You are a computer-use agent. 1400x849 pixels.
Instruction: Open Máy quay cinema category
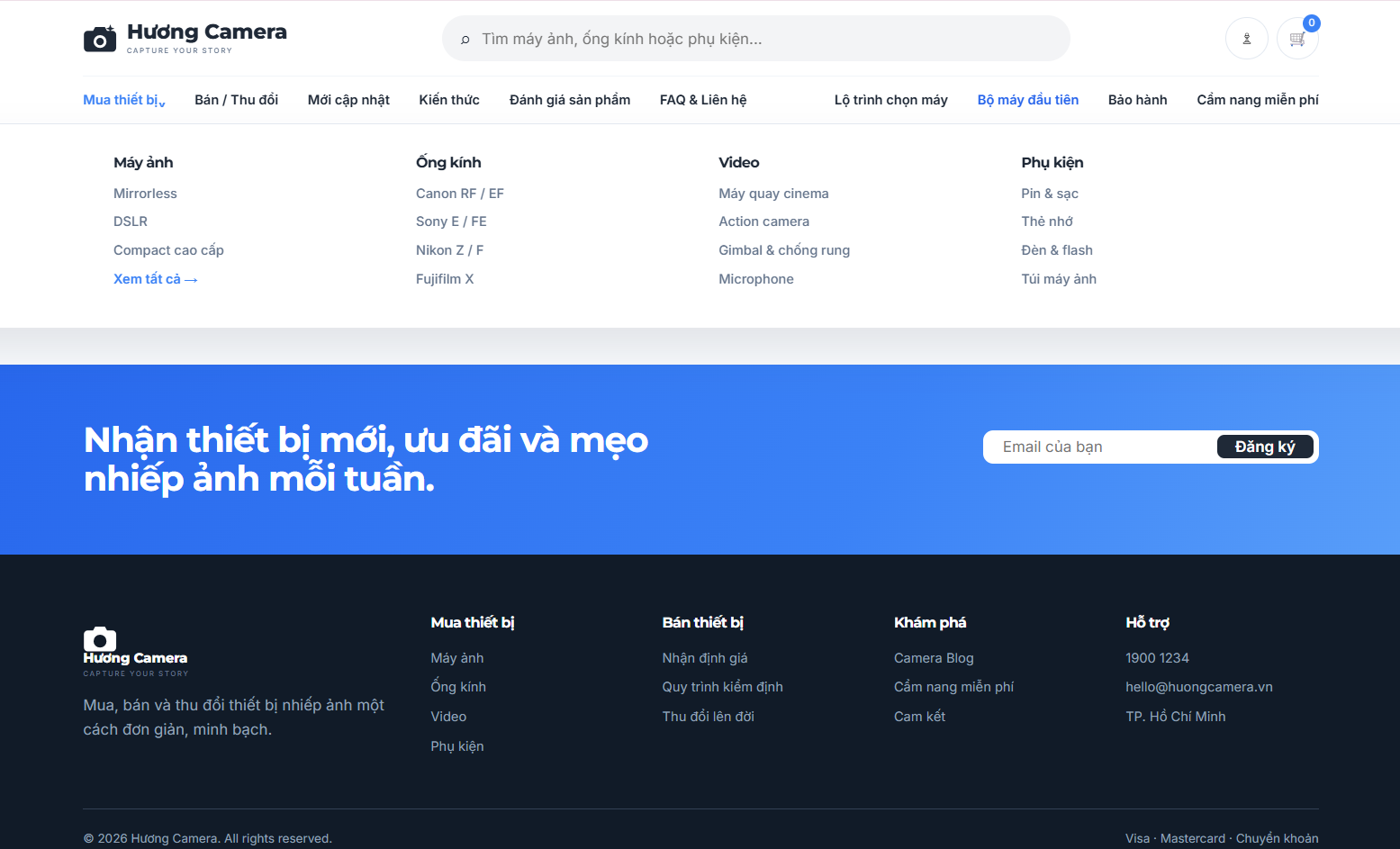(x=773, y=194)
